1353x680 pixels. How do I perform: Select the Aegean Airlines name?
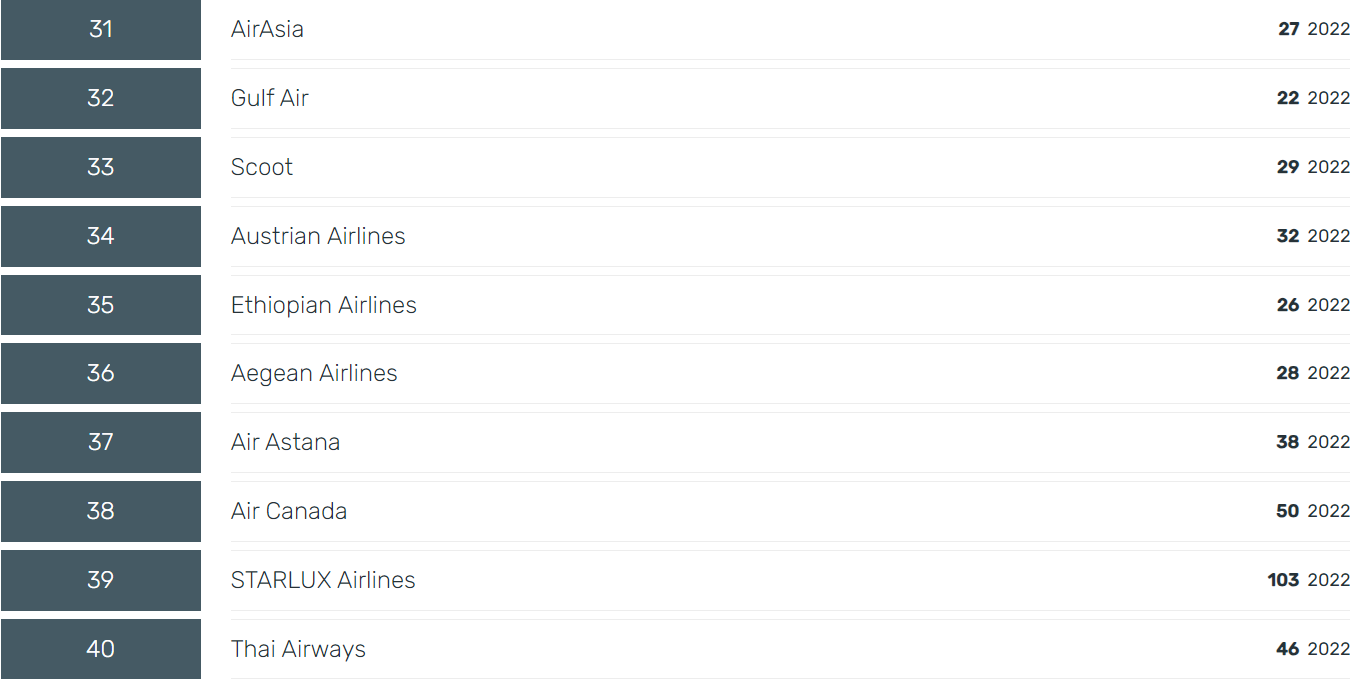(314, 373)
